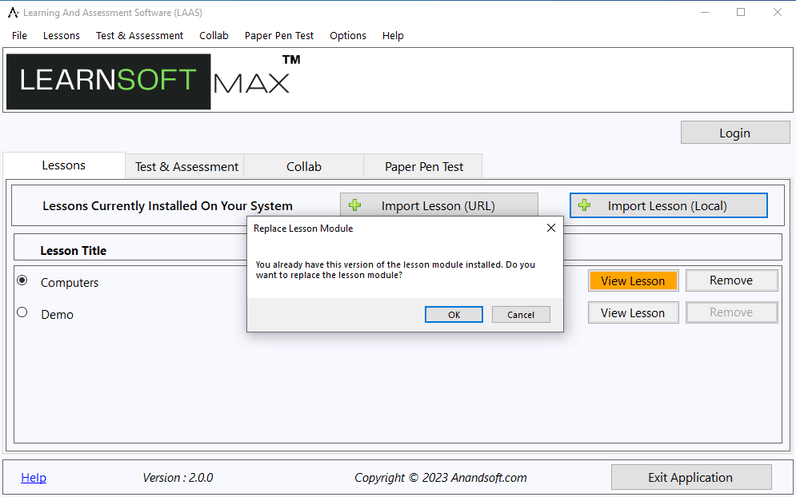This screenshot has height=497, width=796.
Task: View the Computers lesson
Action: pos(633,281)
